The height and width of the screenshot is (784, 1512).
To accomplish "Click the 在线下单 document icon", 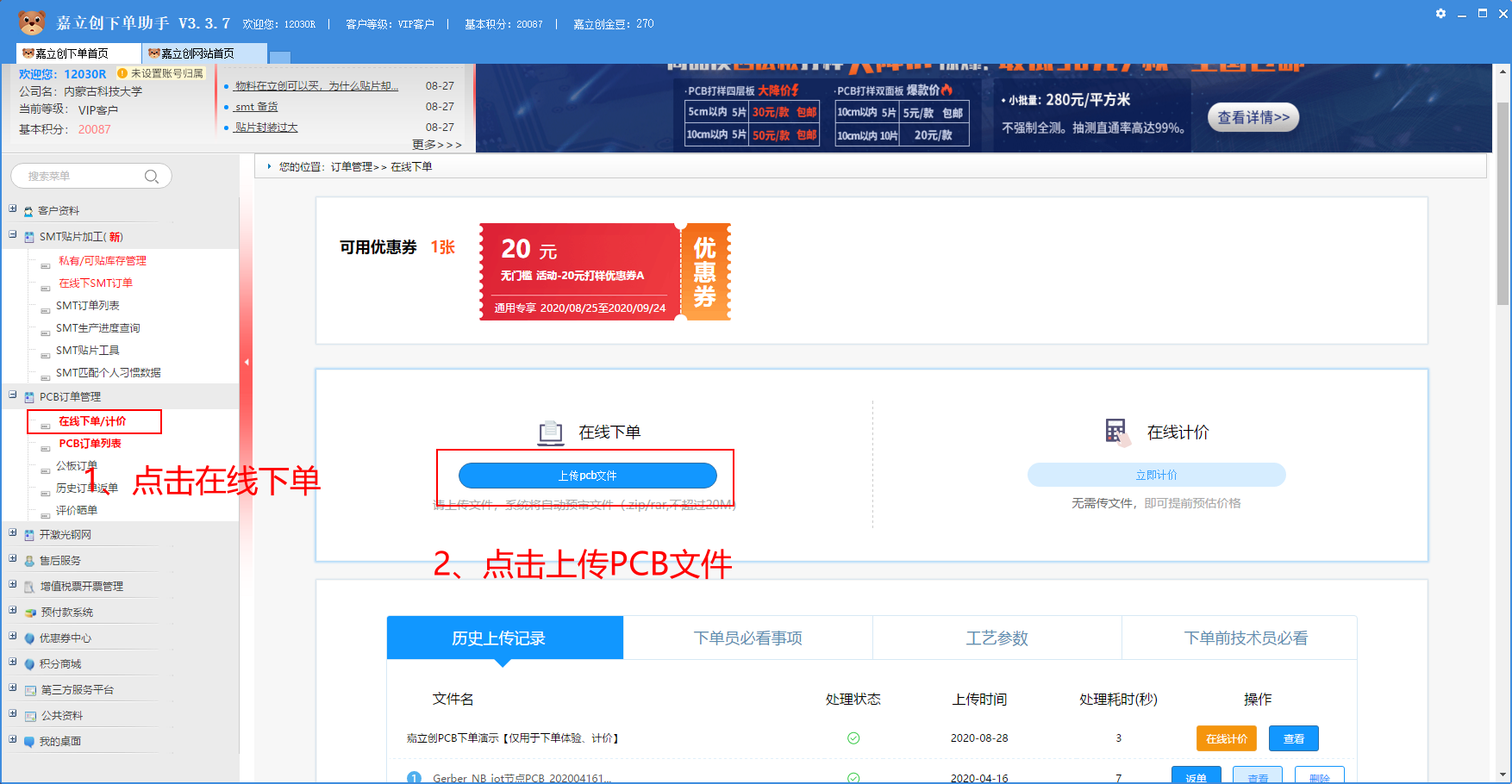I will pos(550,432).
